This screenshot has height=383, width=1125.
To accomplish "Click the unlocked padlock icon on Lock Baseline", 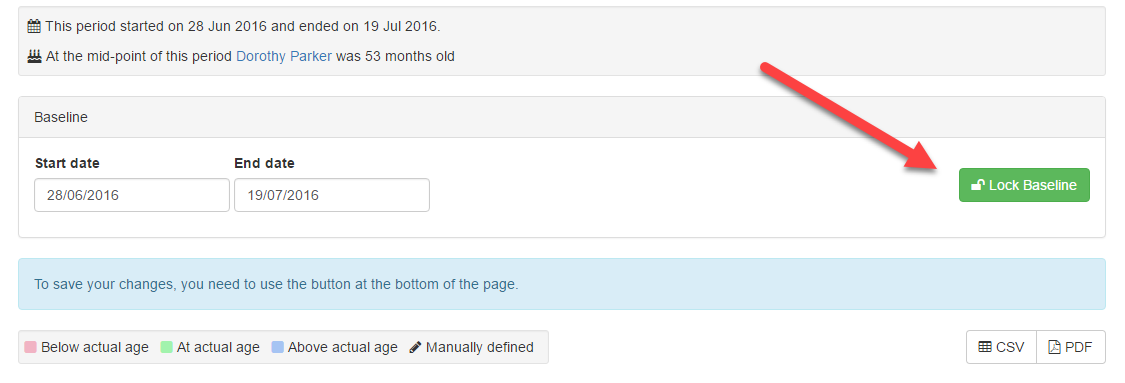I will [x=978, y=185].
